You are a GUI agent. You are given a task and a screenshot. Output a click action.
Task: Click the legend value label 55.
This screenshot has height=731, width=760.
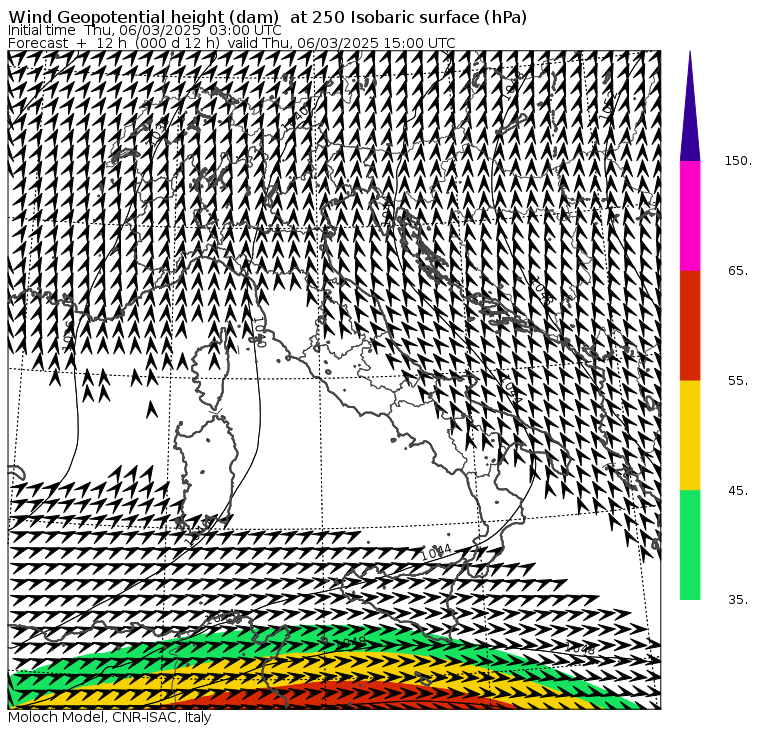(x=738, y=381)
